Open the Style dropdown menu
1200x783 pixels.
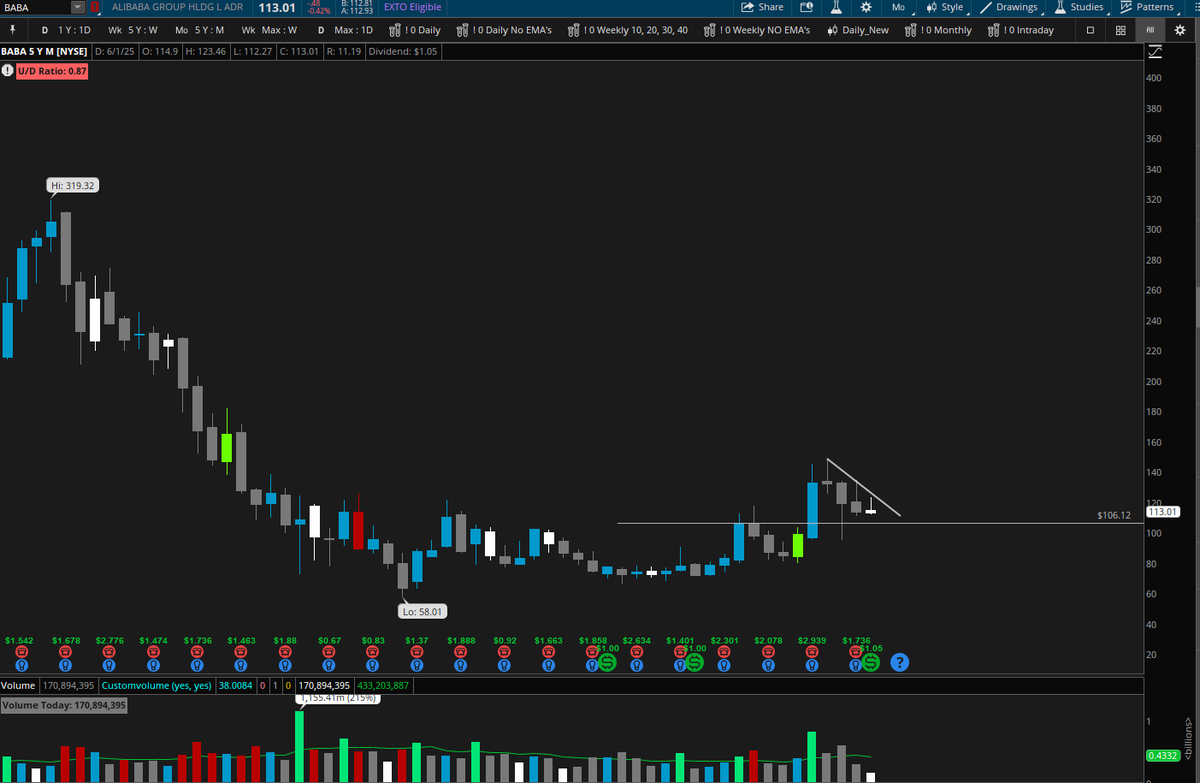946,7
